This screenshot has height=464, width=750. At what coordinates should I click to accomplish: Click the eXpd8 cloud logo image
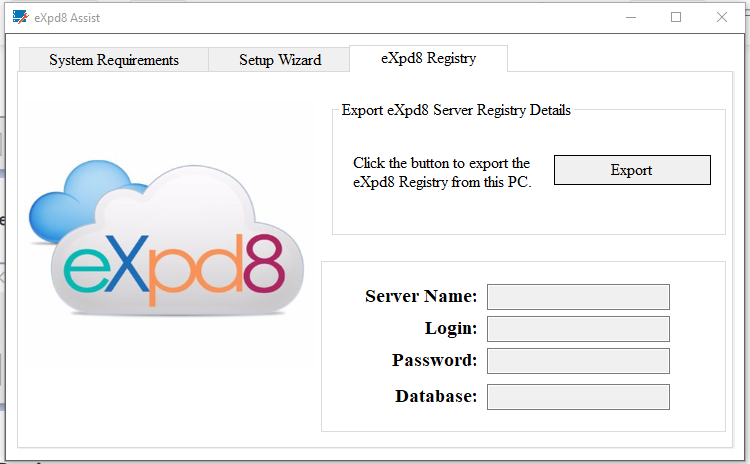[166, 238]
